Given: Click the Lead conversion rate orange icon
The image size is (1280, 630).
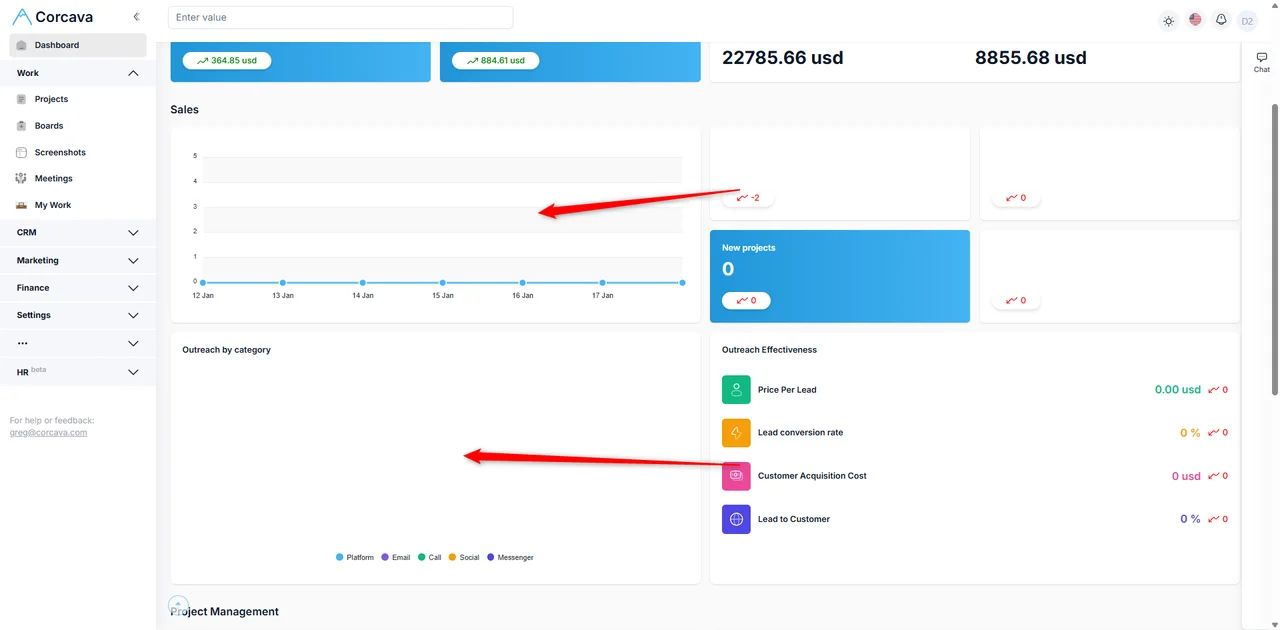Looking at the screenshot, I should pos(736,433).
